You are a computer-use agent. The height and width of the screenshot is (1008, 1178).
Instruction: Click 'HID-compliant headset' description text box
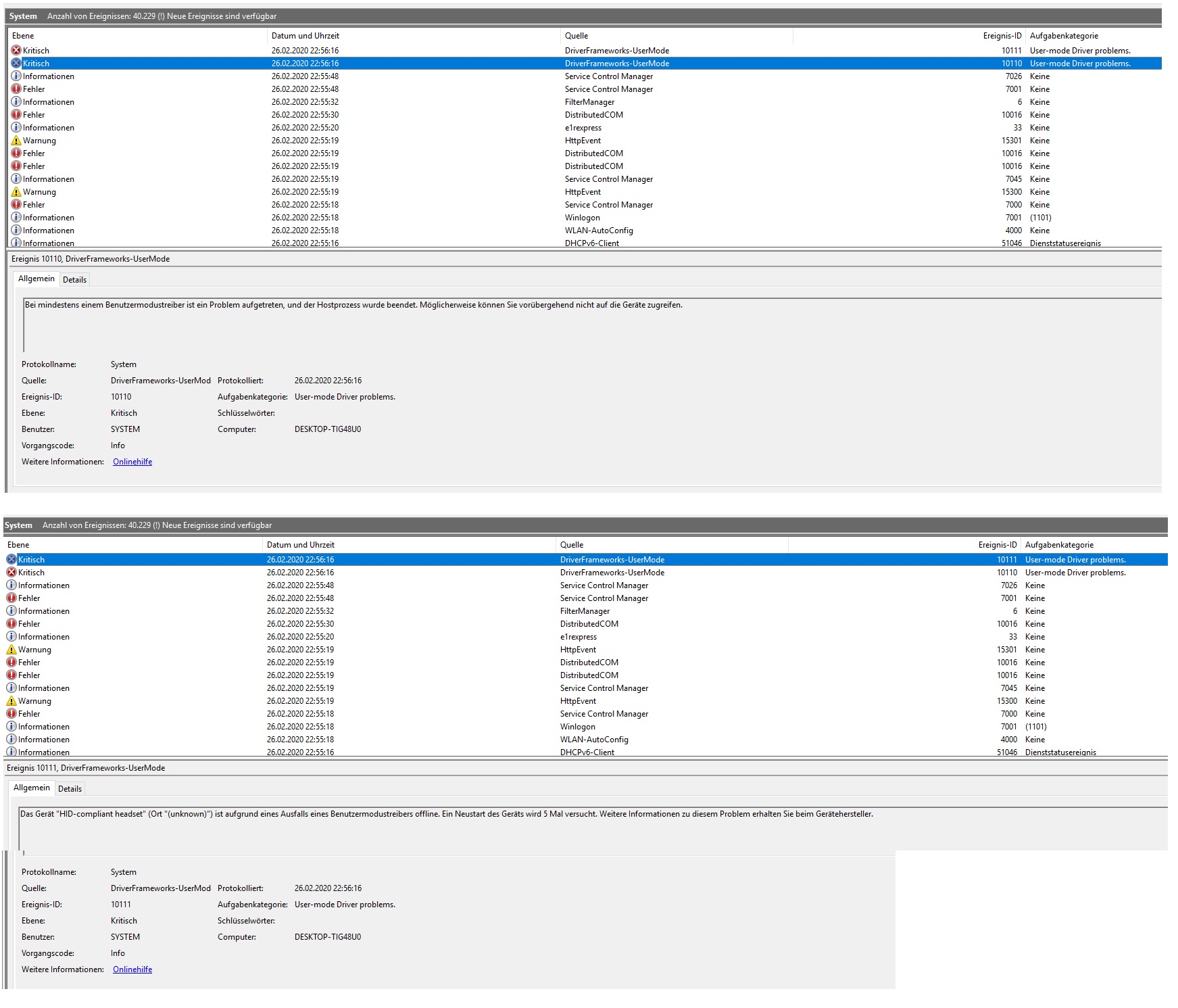click(x=593, y=829)
